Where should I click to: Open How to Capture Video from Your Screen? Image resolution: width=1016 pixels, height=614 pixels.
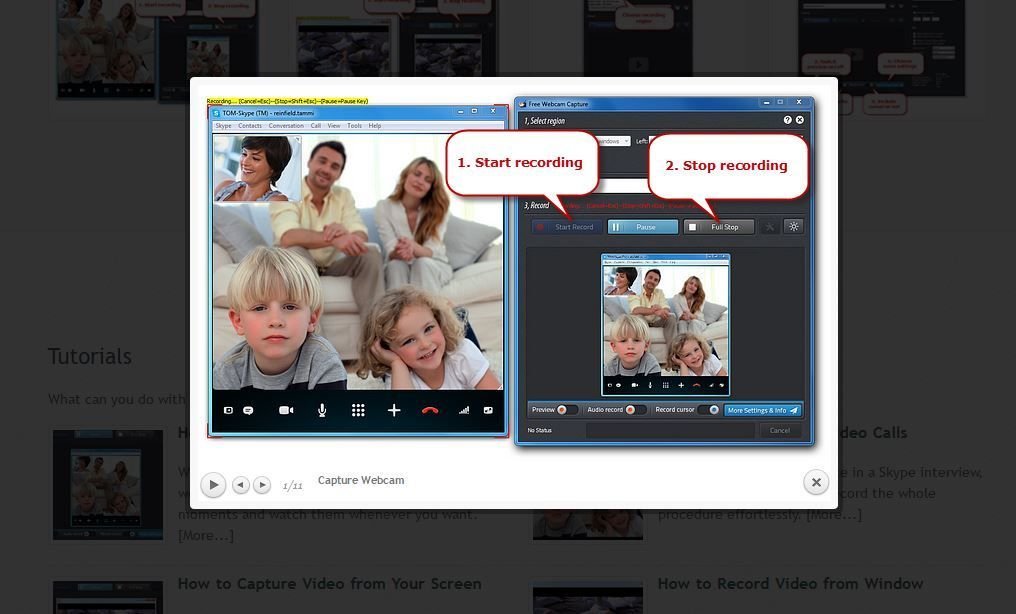pyautogui.click(x=329, y=584)
